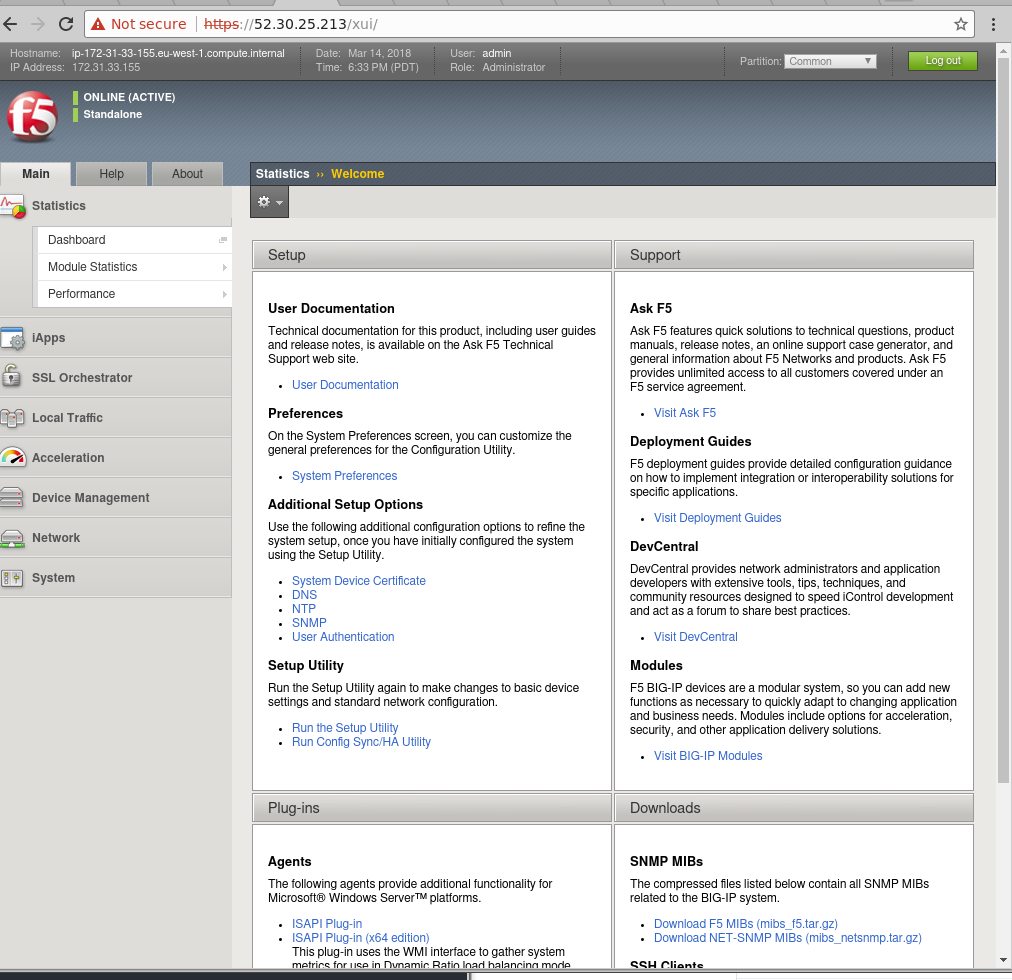Click Run Config Sync/HA Utility link
1012x980 pixels.
tap(361, 742)
